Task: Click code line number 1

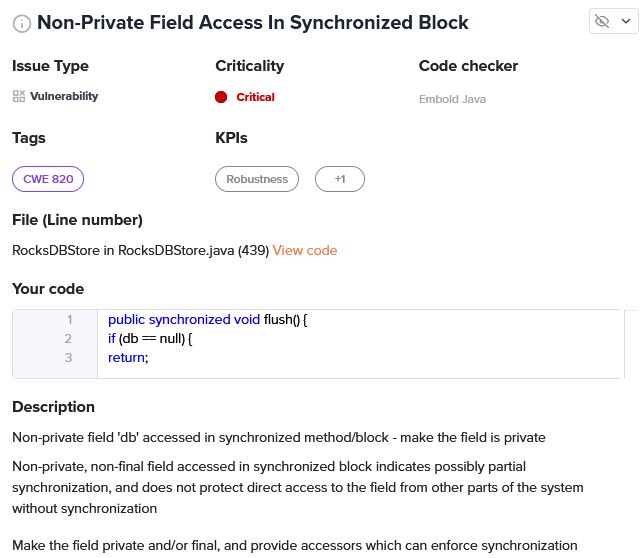Action: tap(70, 320)
